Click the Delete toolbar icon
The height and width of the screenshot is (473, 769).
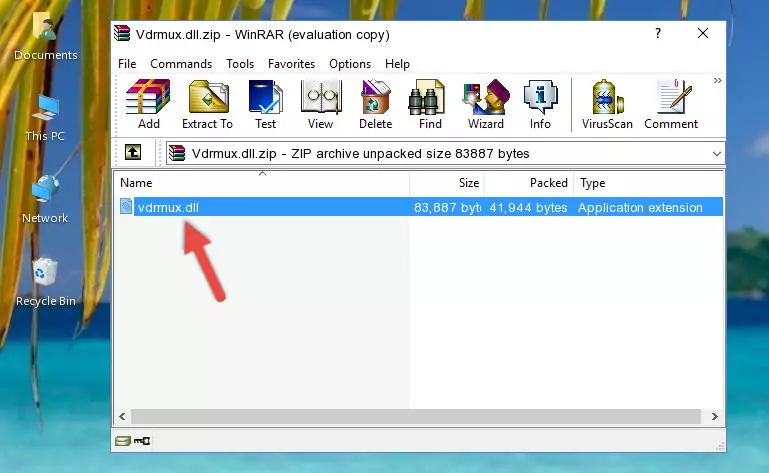pyautogui.click(x=375, y=105)
